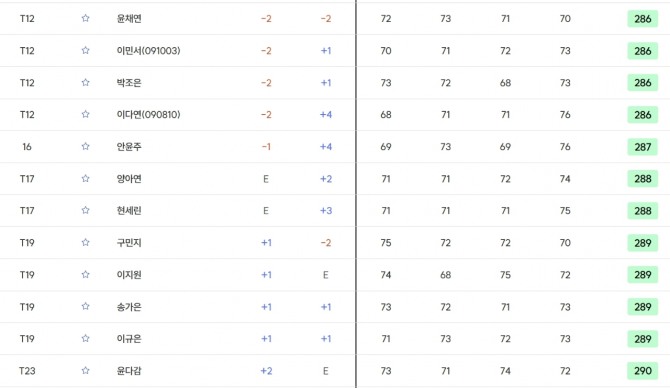Click total score 287 badge
The height and width of the screenshot is (388, 670).
tap(643, 147)
